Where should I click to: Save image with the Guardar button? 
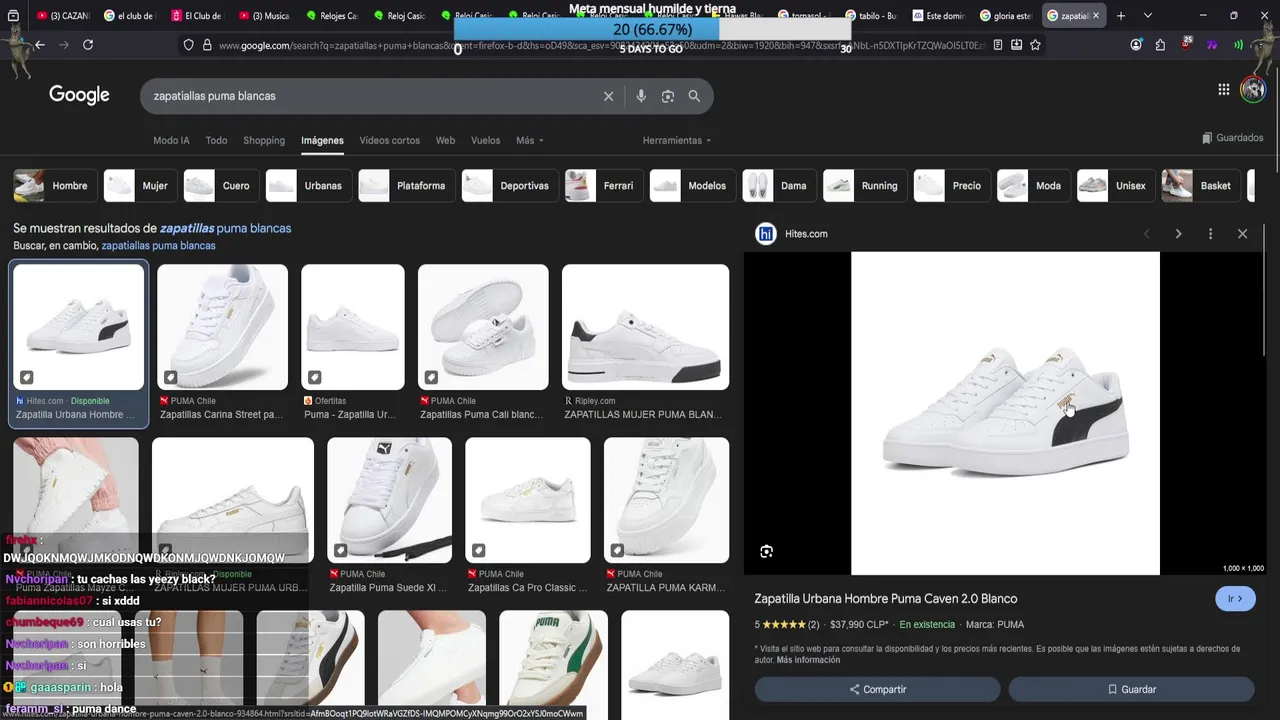tap(1131, 689)
